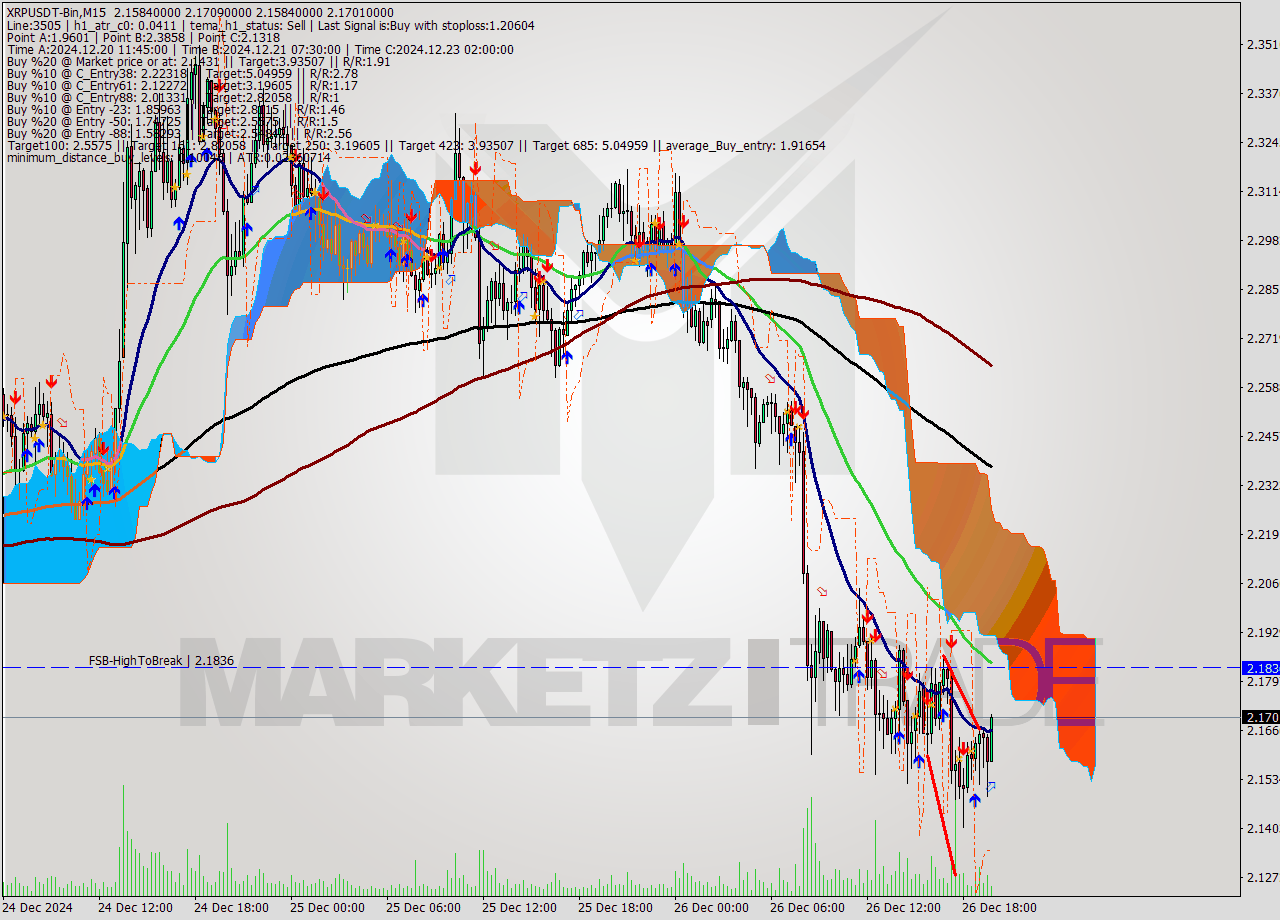Select the 'Buy %10 @ C_Entry61' line
The height and width of the screenshot is (920, 1280).
point(181,85)
